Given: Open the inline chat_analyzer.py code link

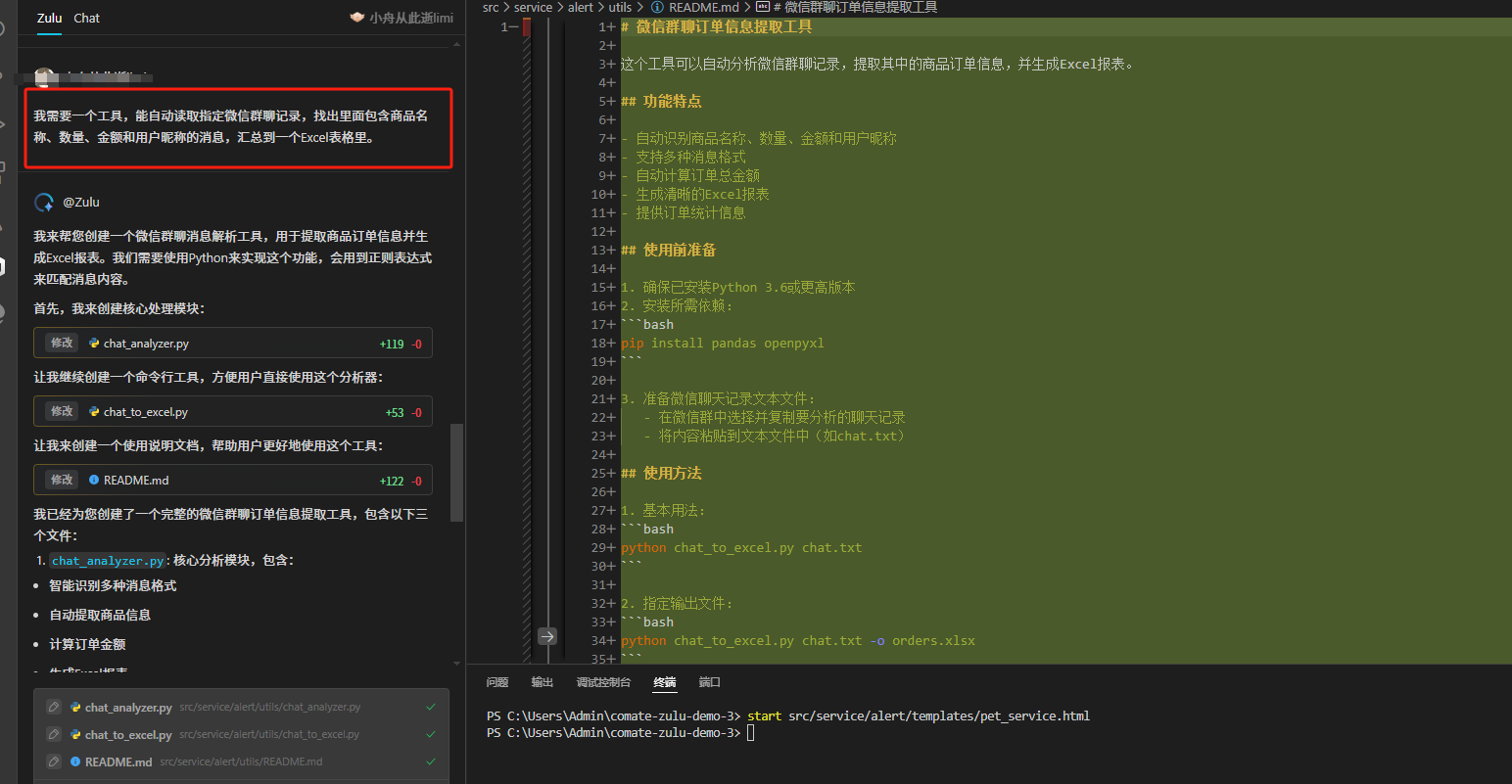Looking at the screenshot, I should pyautogui.click(x=108, y=561).
